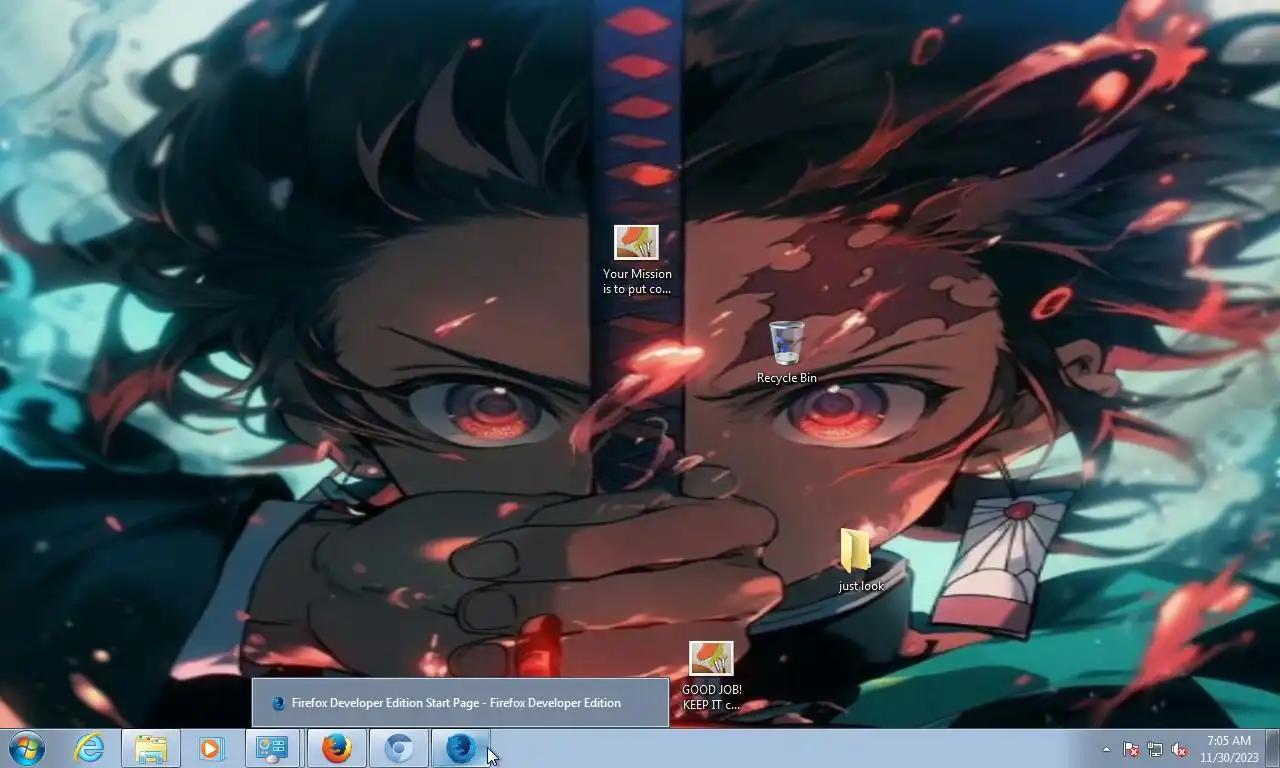Image resolution: width=1280 pixels, height=768 pixels.
Task: Open the Windows Start menu orb
Action: (x=26, y=748)
